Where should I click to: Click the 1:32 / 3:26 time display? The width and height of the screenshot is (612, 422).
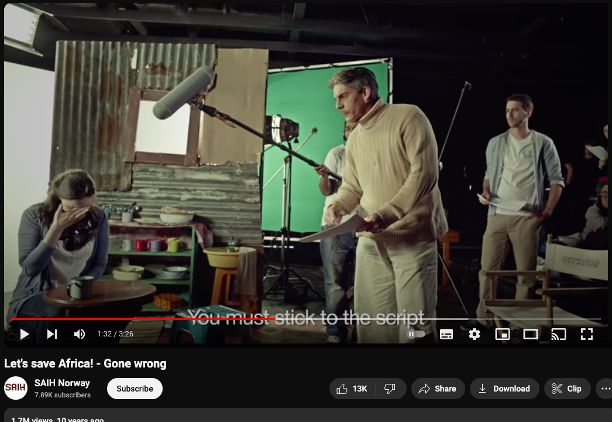pyautogui.click(x=115, y=334)
